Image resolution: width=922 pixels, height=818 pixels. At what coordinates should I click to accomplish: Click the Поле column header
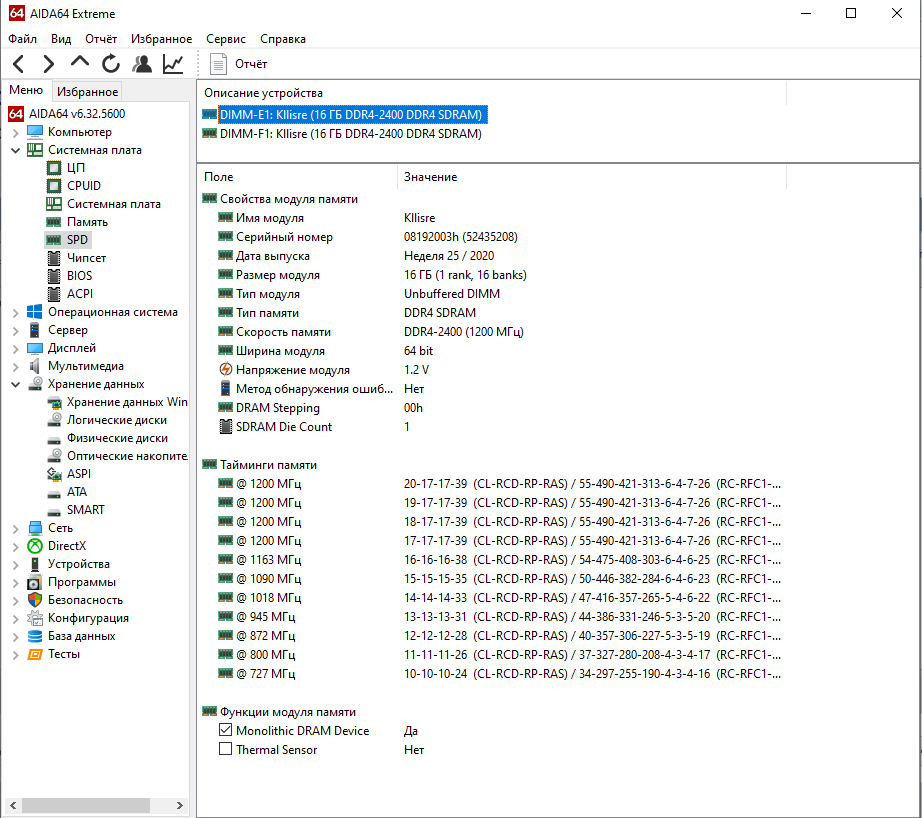tap(298, 176)
